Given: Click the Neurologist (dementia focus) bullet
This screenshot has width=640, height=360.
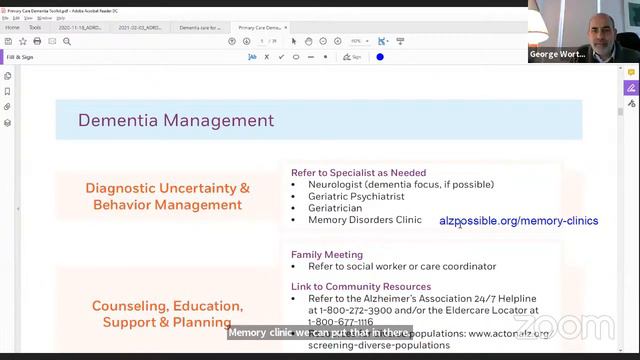Looking at the screenshot, I should pyautogui.click(x=401, y=184).
